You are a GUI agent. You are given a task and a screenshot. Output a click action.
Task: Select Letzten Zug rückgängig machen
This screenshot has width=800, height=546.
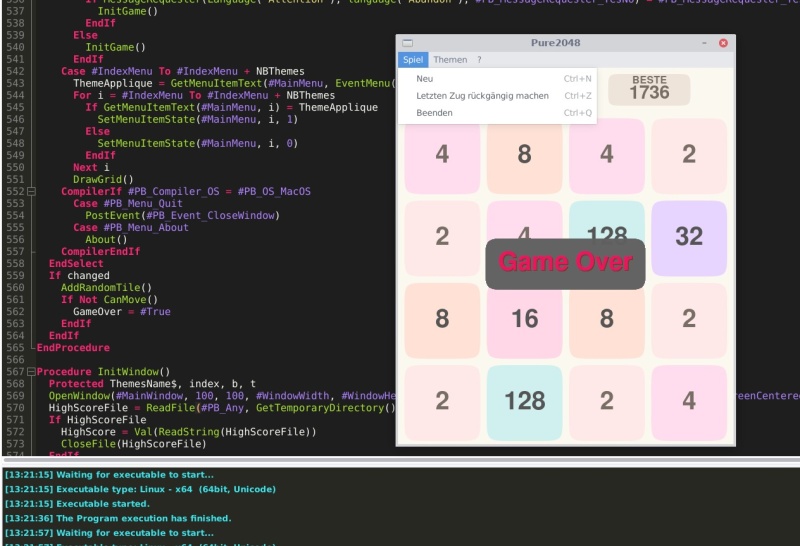pyautogui.click(x=497, y=95)
